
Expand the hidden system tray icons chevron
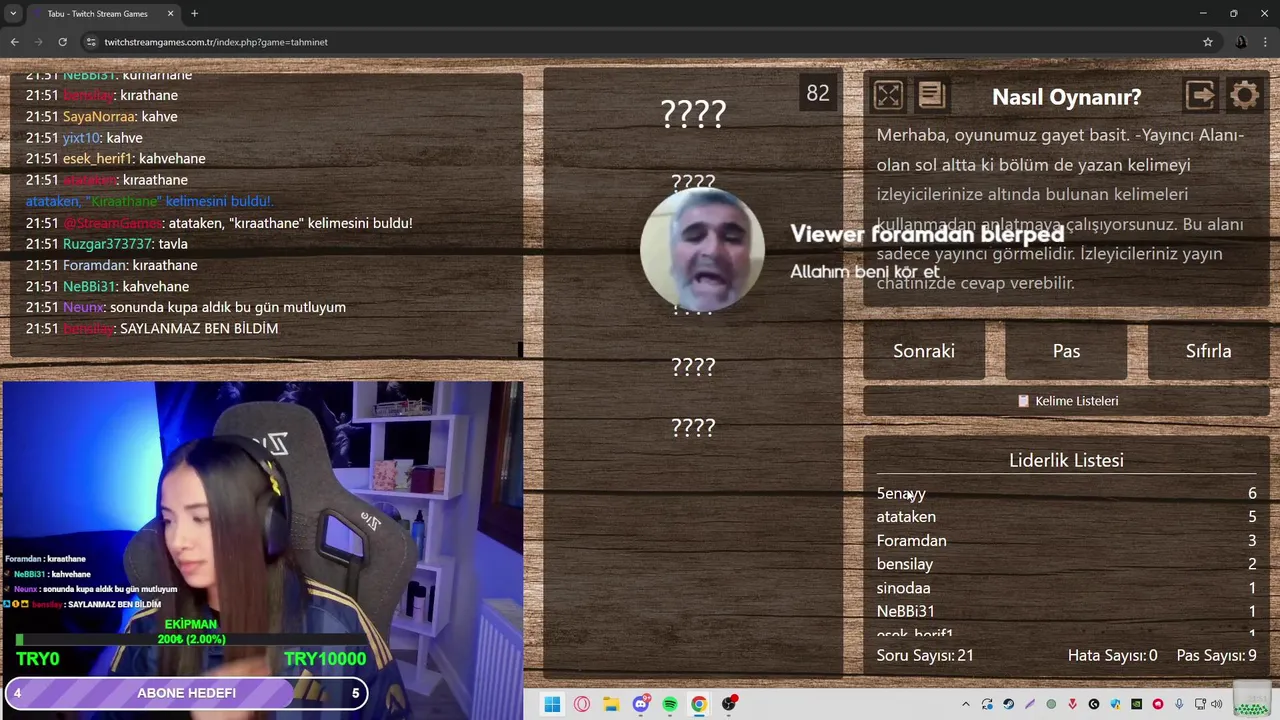coord(965,704)
